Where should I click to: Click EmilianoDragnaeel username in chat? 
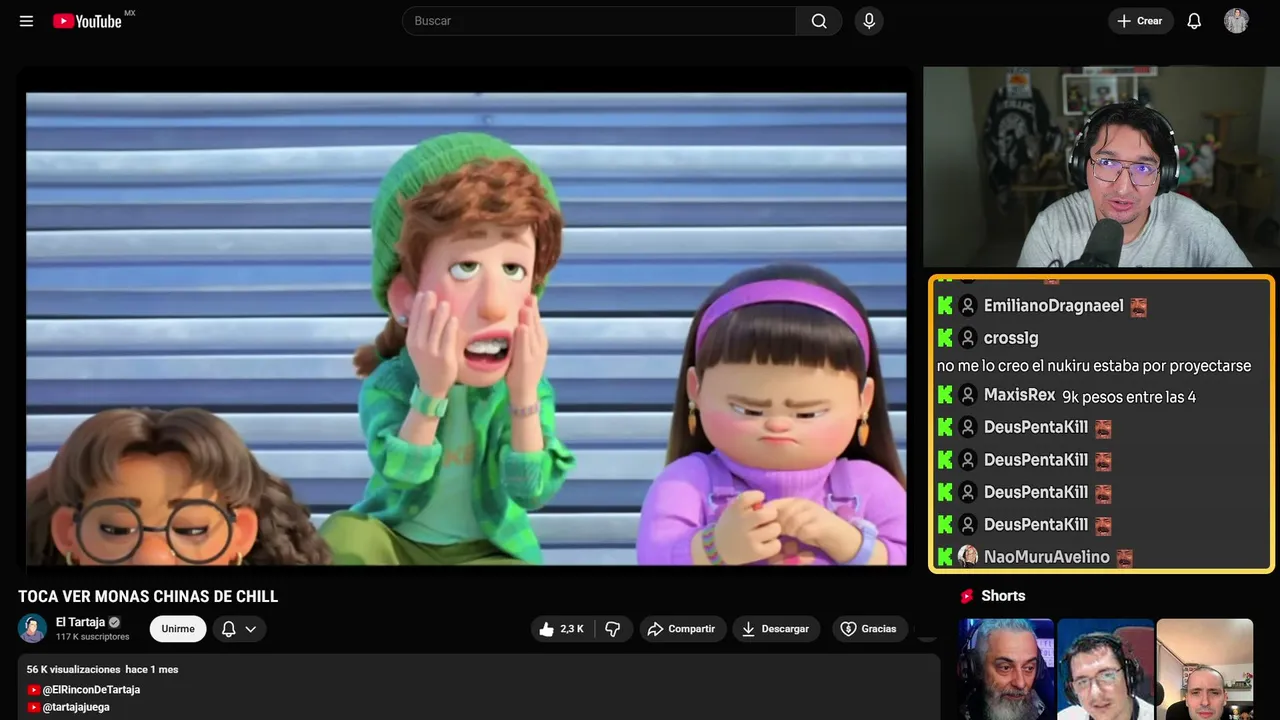tap(1053, 306)
